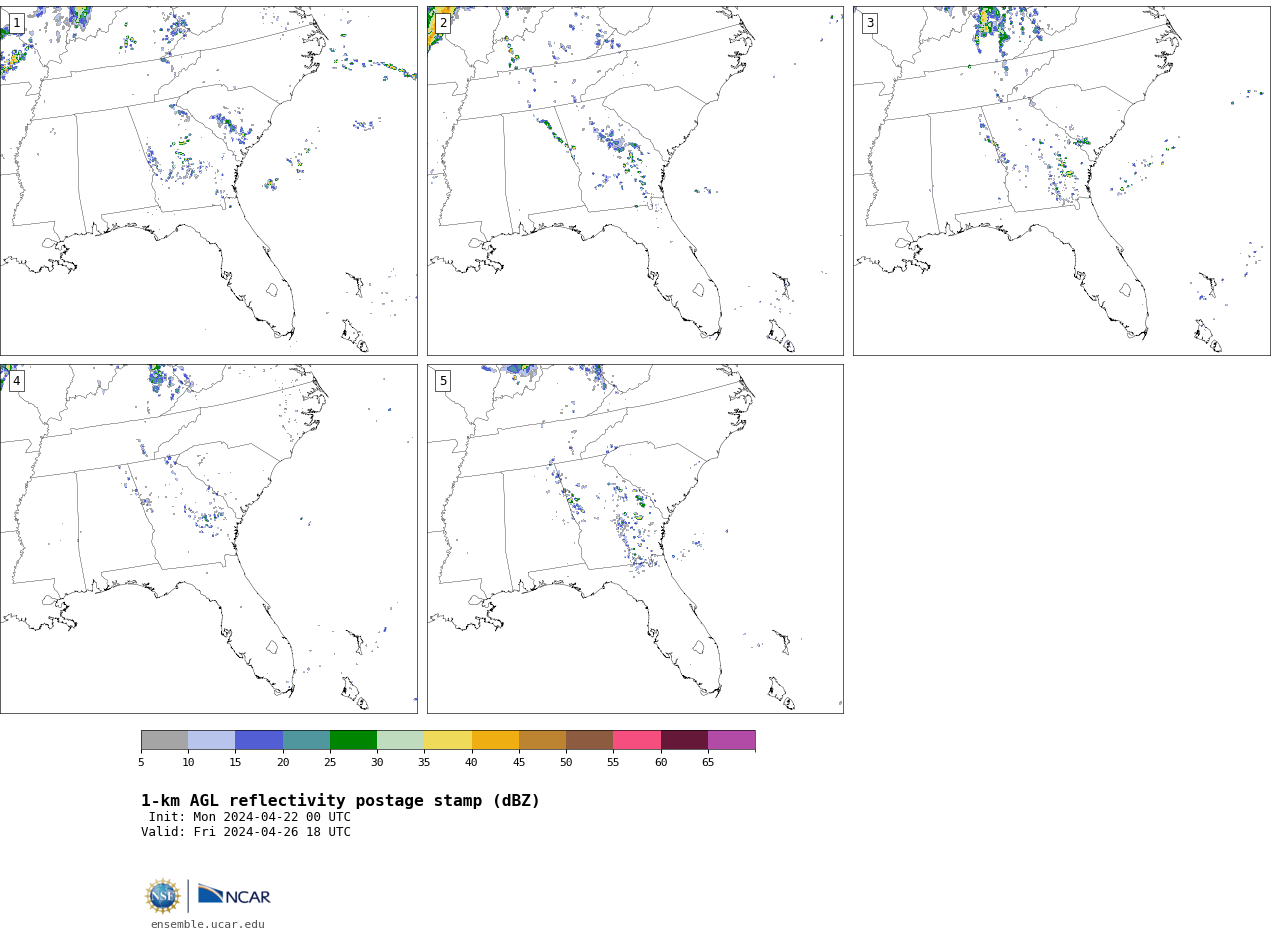Click the gray 5-10 dBZ color swatch
Viewport: 1280px width, 936px height.
pos(164,740)
